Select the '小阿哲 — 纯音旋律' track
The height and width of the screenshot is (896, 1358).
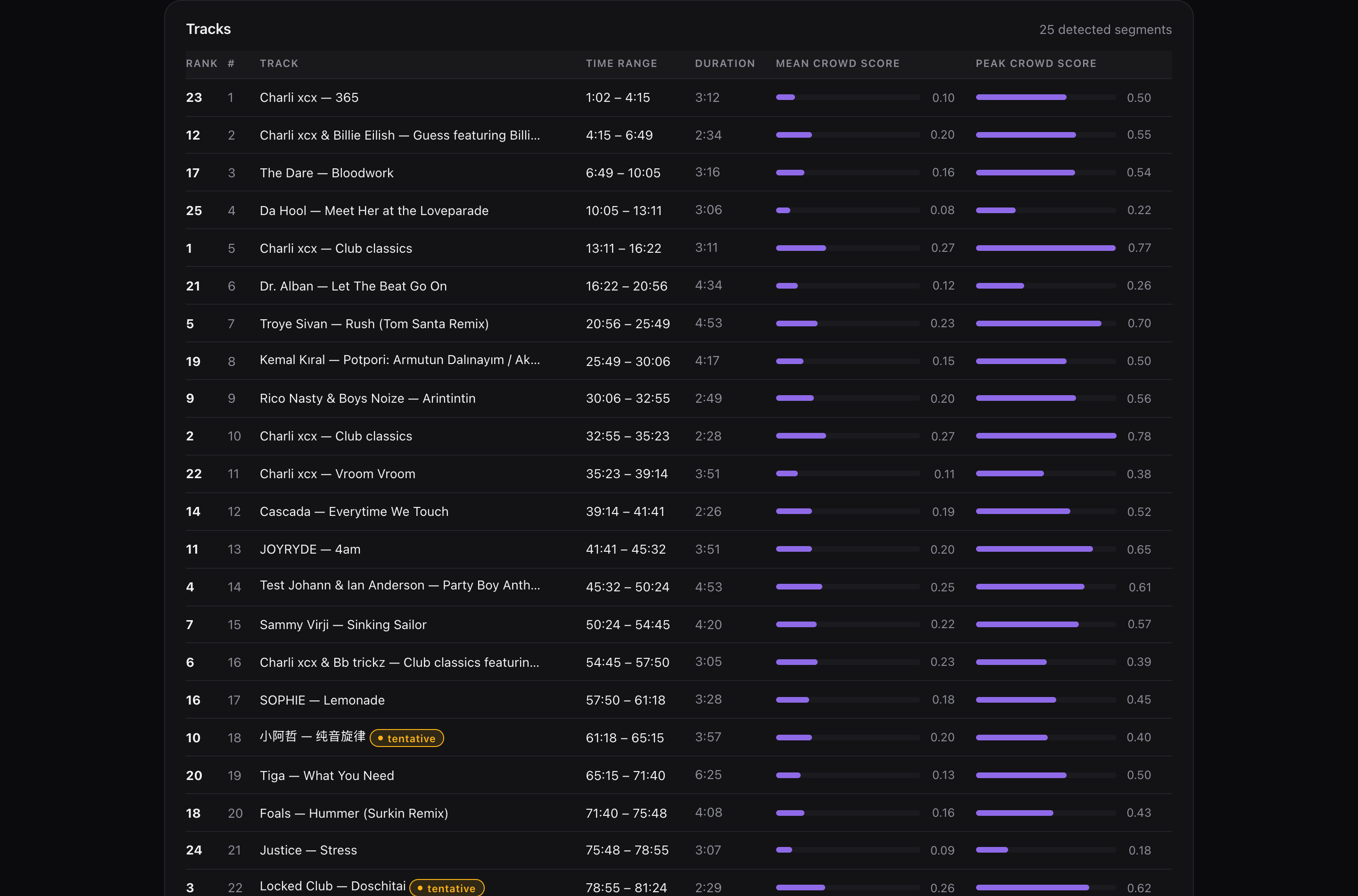[313, 737]
